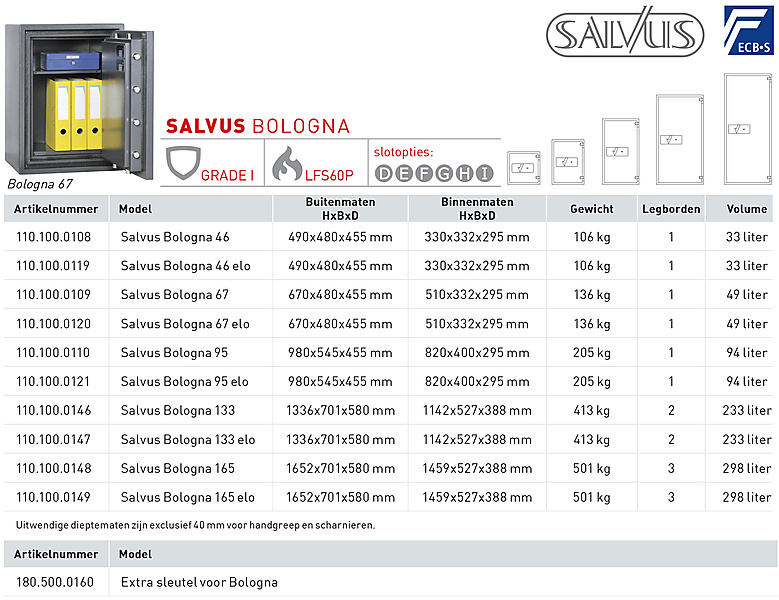Click the SALVUS BOLOGNA red heading
This screenshot has width=779, height=600.
[x=258, y=126]
